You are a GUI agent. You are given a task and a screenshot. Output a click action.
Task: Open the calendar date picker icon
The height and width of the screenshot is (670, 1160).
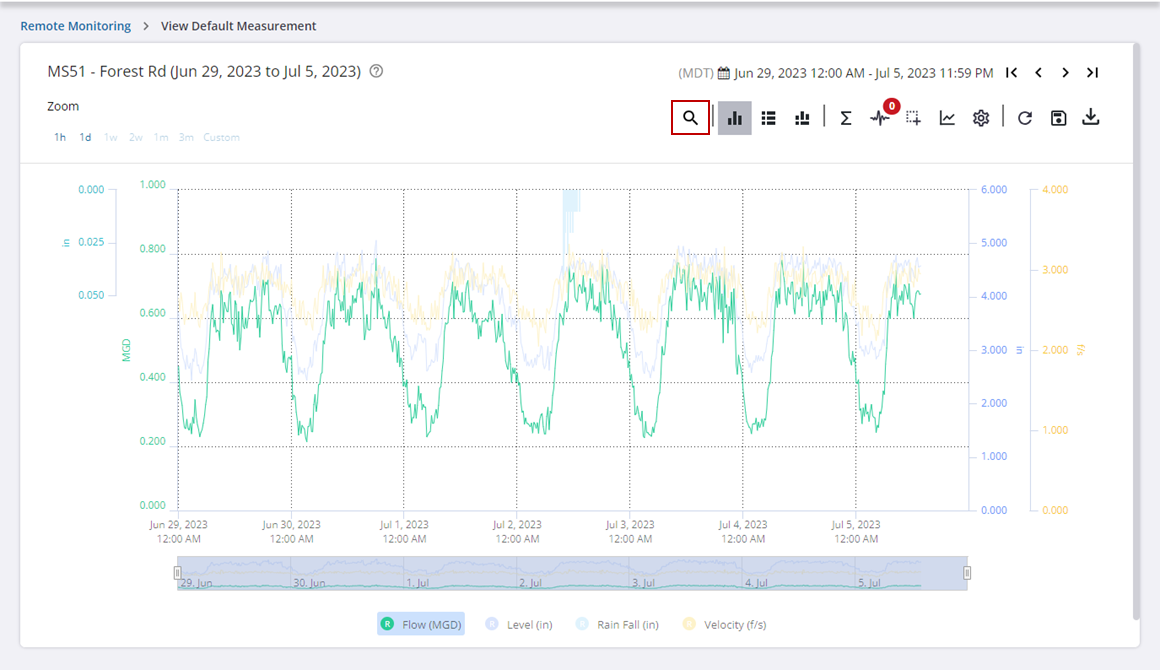pos(724,73)
